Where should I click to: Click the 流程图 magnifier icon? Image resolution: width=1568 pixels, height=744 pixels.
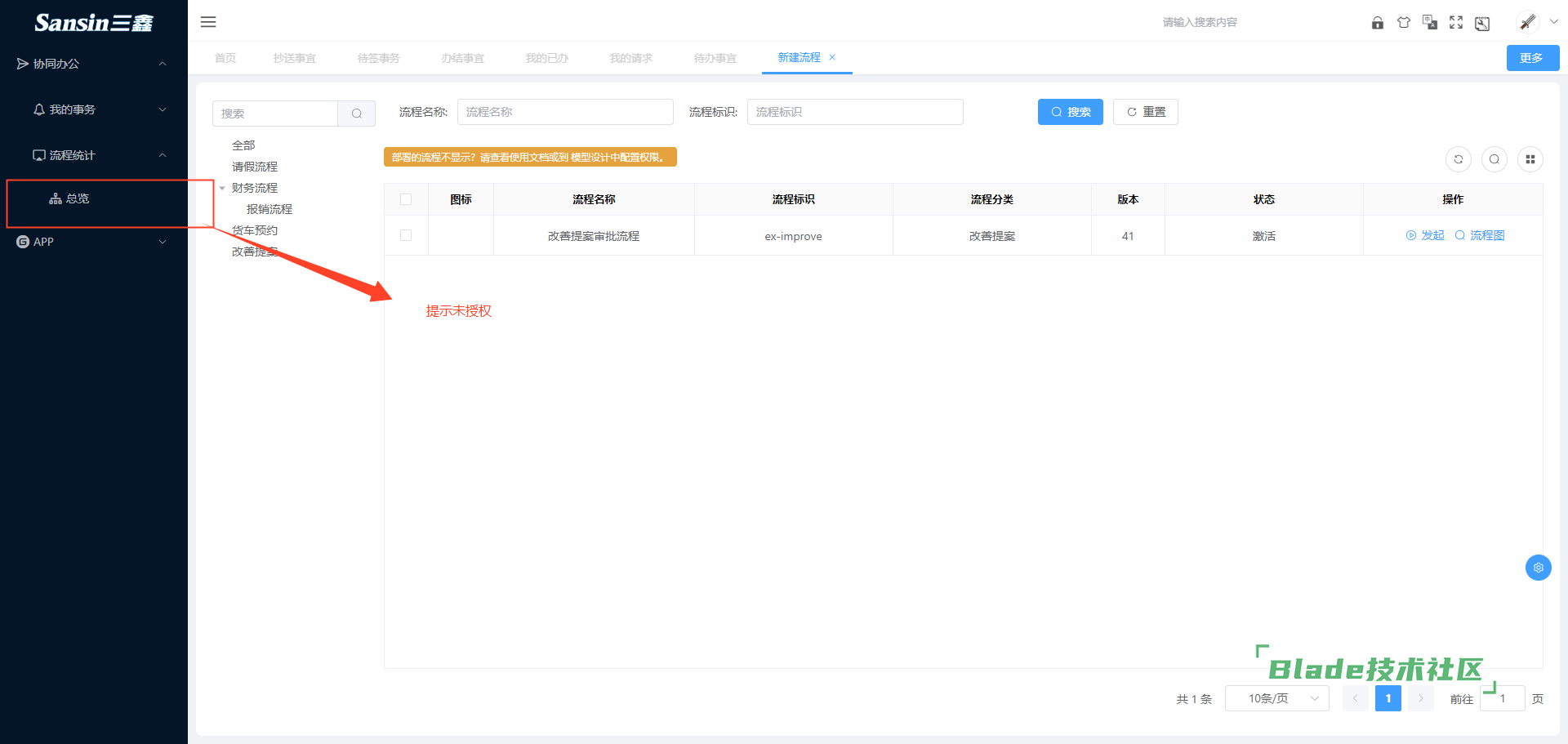click(x=1460, y=235)
